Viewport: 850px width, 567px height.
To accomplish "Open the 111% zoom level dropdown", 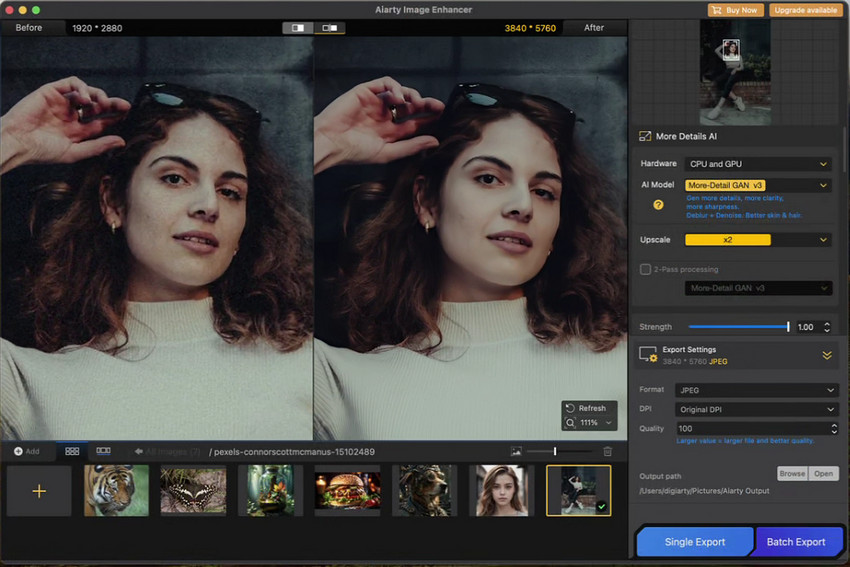I will click(595, 422).
